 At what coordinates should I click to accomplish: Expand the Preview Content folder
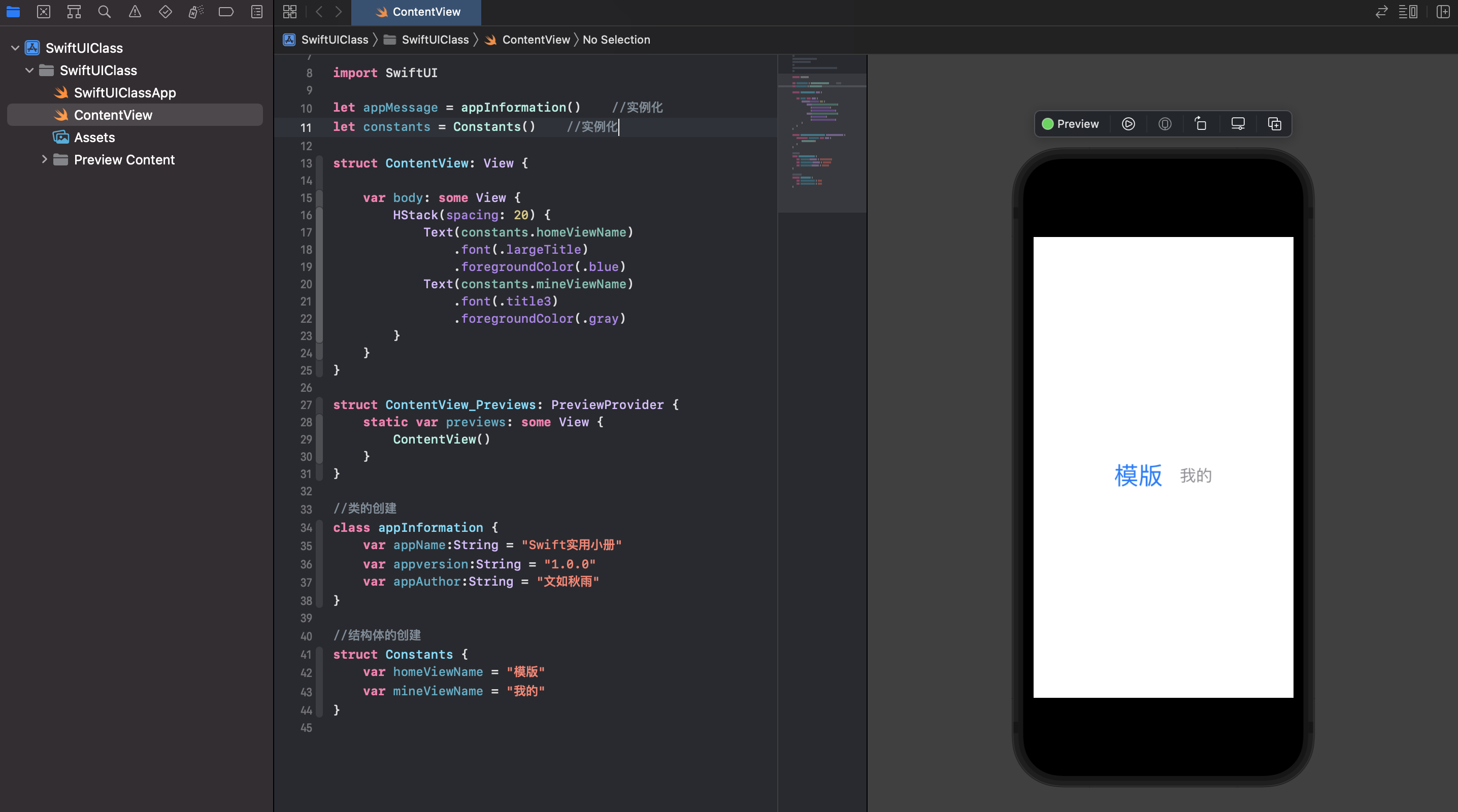coord(44,159)
